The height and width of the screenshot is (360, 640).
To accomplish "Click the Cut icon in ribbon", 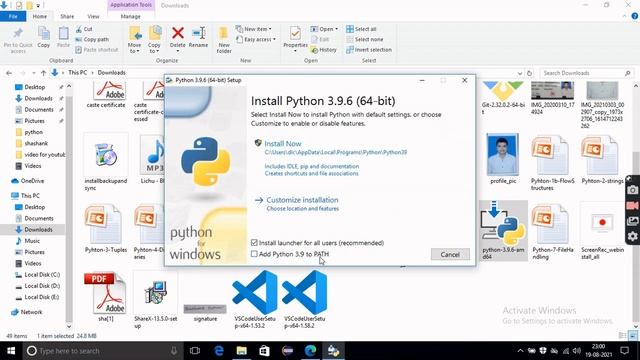I will (79, 29).
